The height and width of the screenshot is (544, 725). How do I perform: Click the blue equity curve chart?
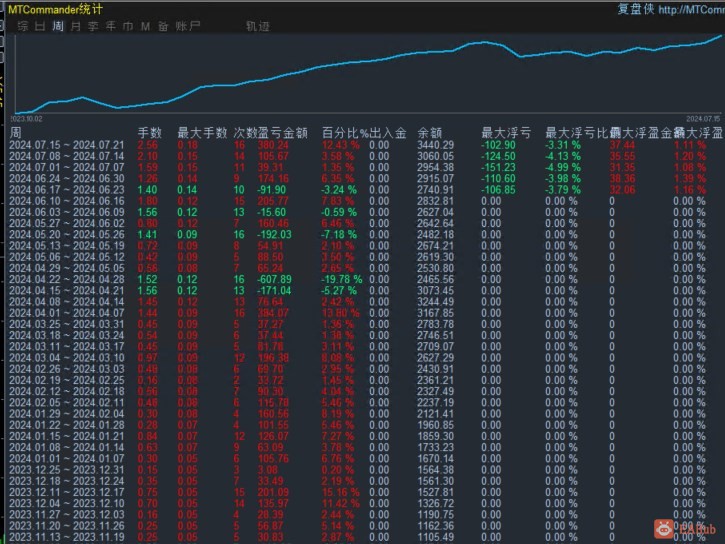point(368,74)
